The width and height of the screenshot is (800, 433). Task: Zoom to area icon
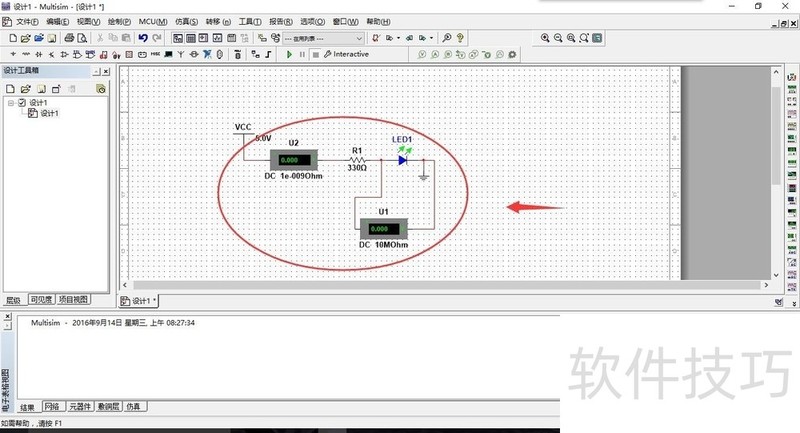tap(571, 38)
